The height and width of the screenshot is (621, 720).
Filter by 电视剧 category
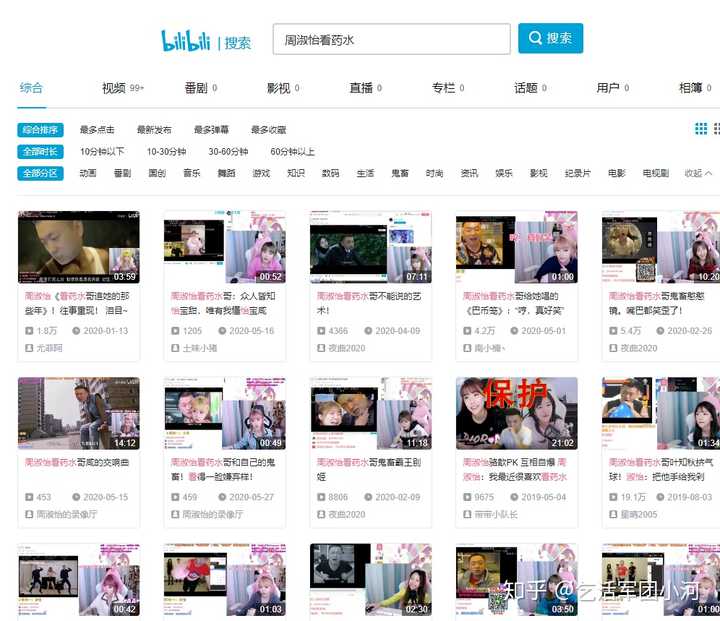click(656, 173)
